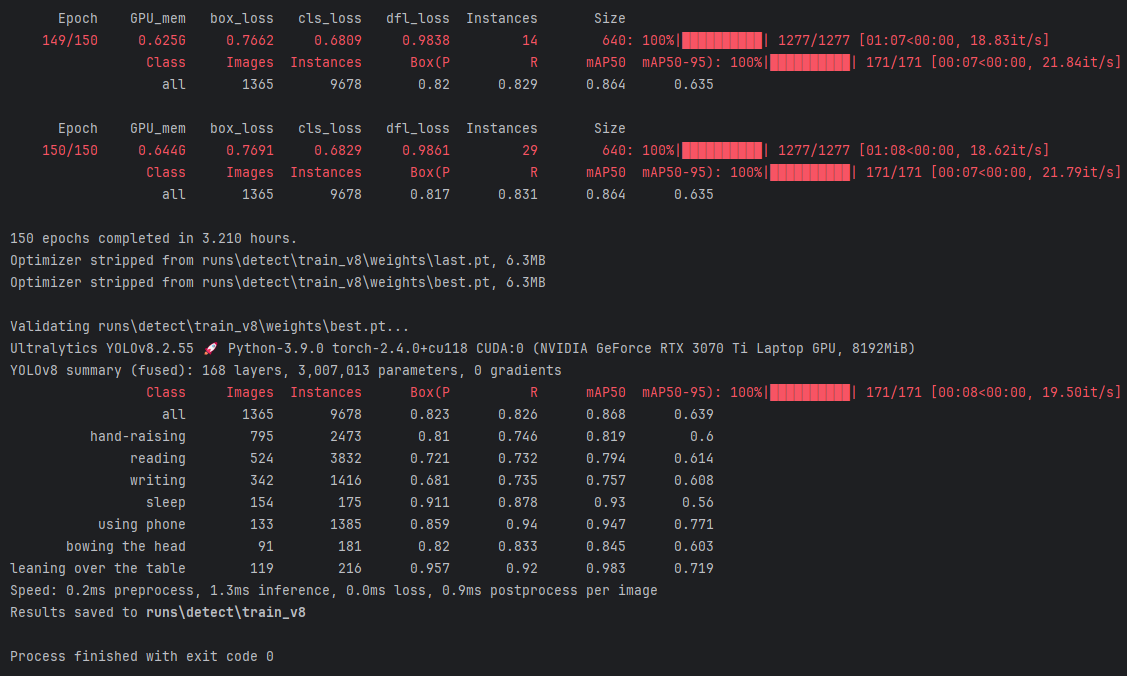Click the validation progress bar showing 21.84it/s
1127x676 pixels.
(810, 62)
